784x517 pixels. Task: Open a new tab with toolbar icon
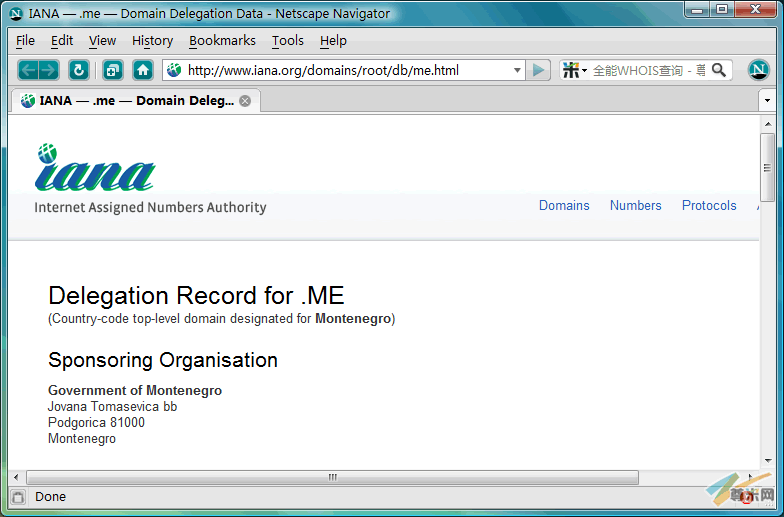112,70
